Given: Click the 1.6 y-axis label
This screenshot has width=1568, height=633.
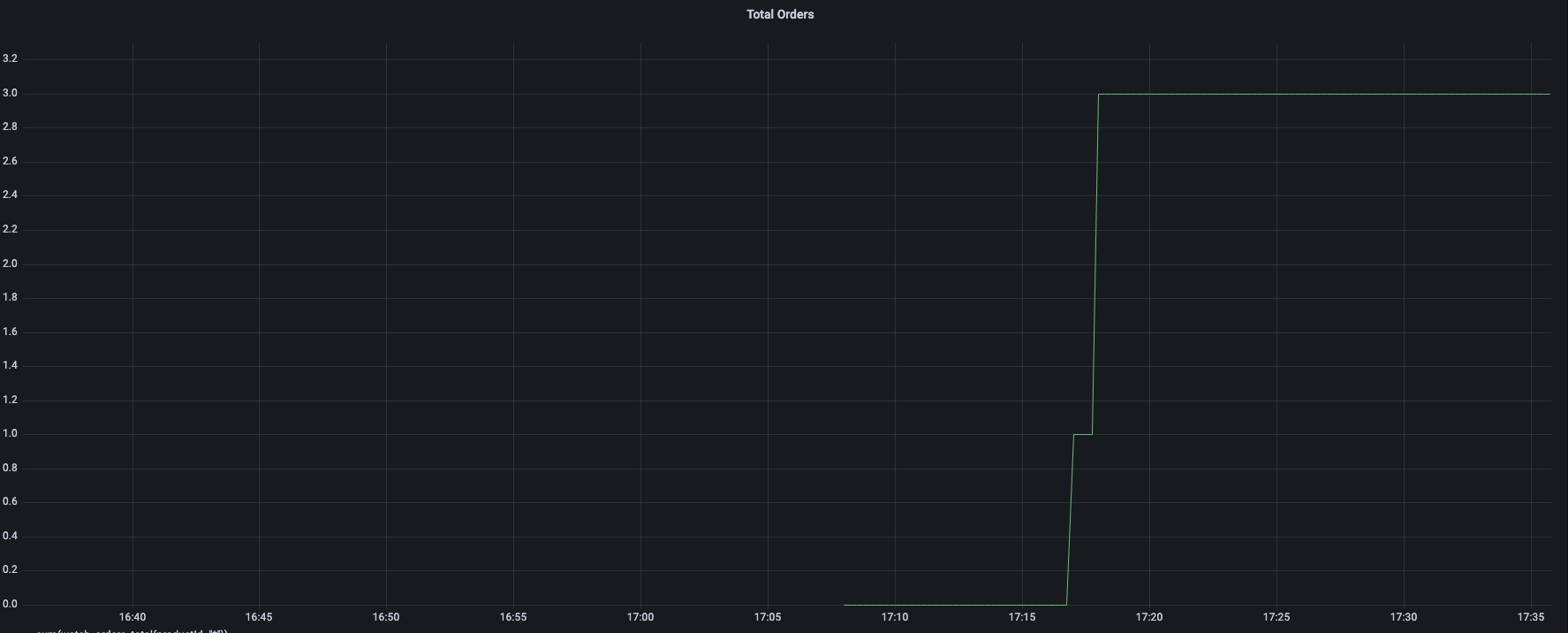Looking at the screenshot, I should [x=11, y=332].
